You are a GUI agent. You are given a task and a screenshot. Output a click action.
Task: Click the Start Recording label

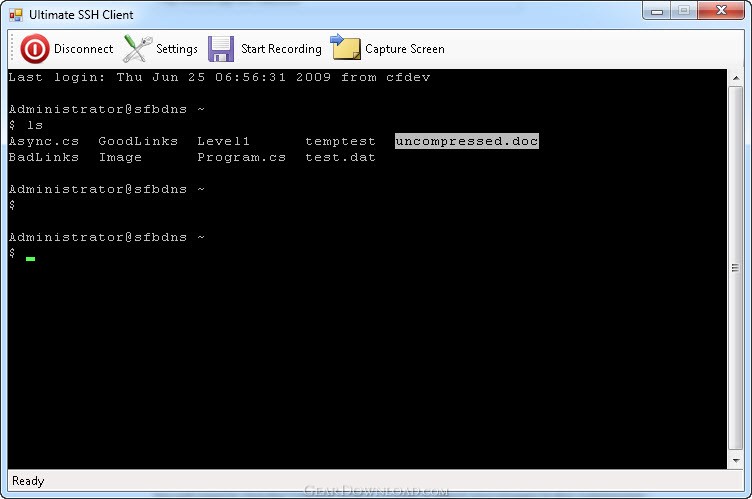pyautogui.click(x=281, y=49)
